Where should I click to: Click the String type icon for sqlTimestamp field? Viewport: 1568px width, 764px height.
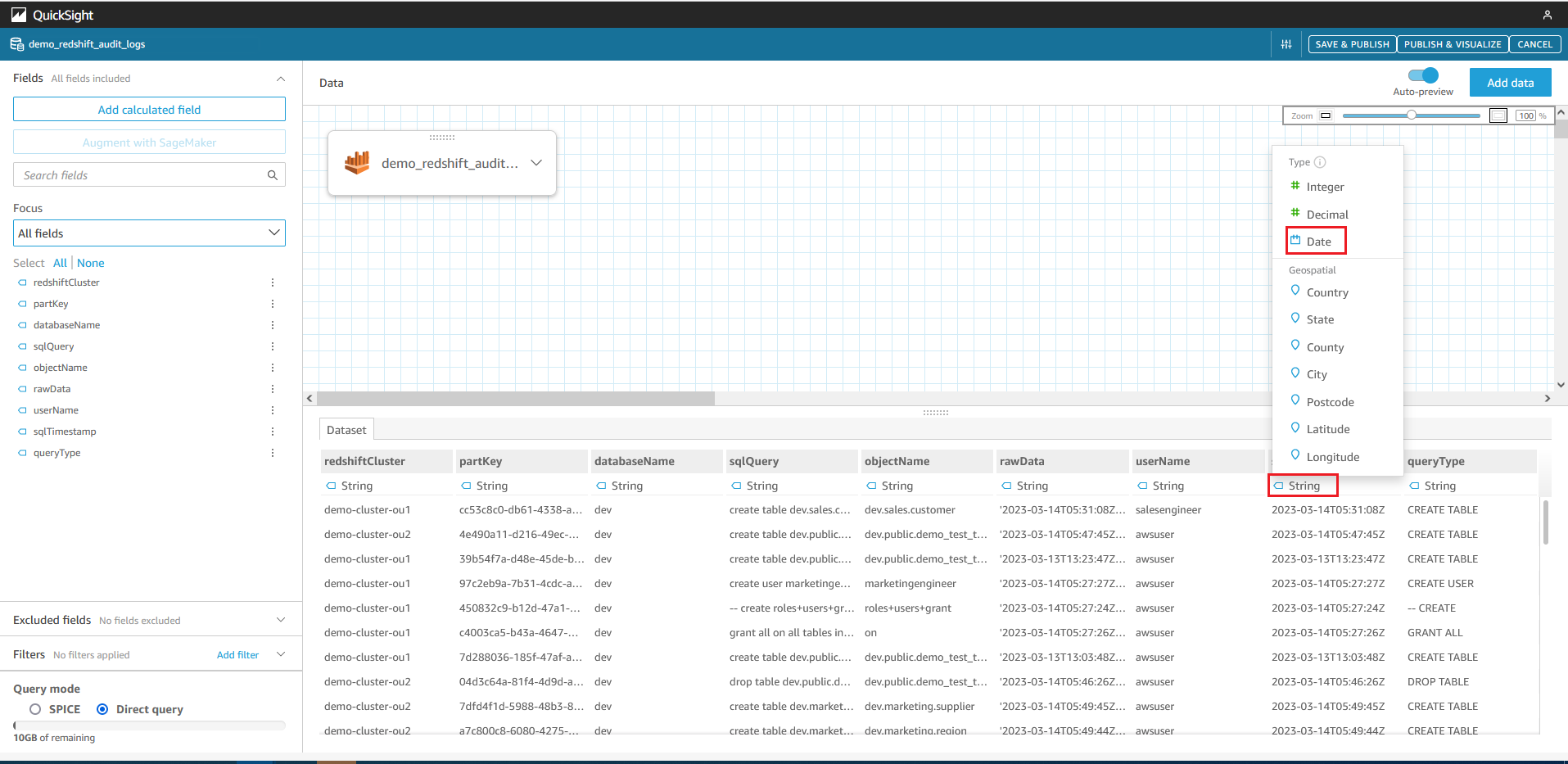tap(1278, 486)
